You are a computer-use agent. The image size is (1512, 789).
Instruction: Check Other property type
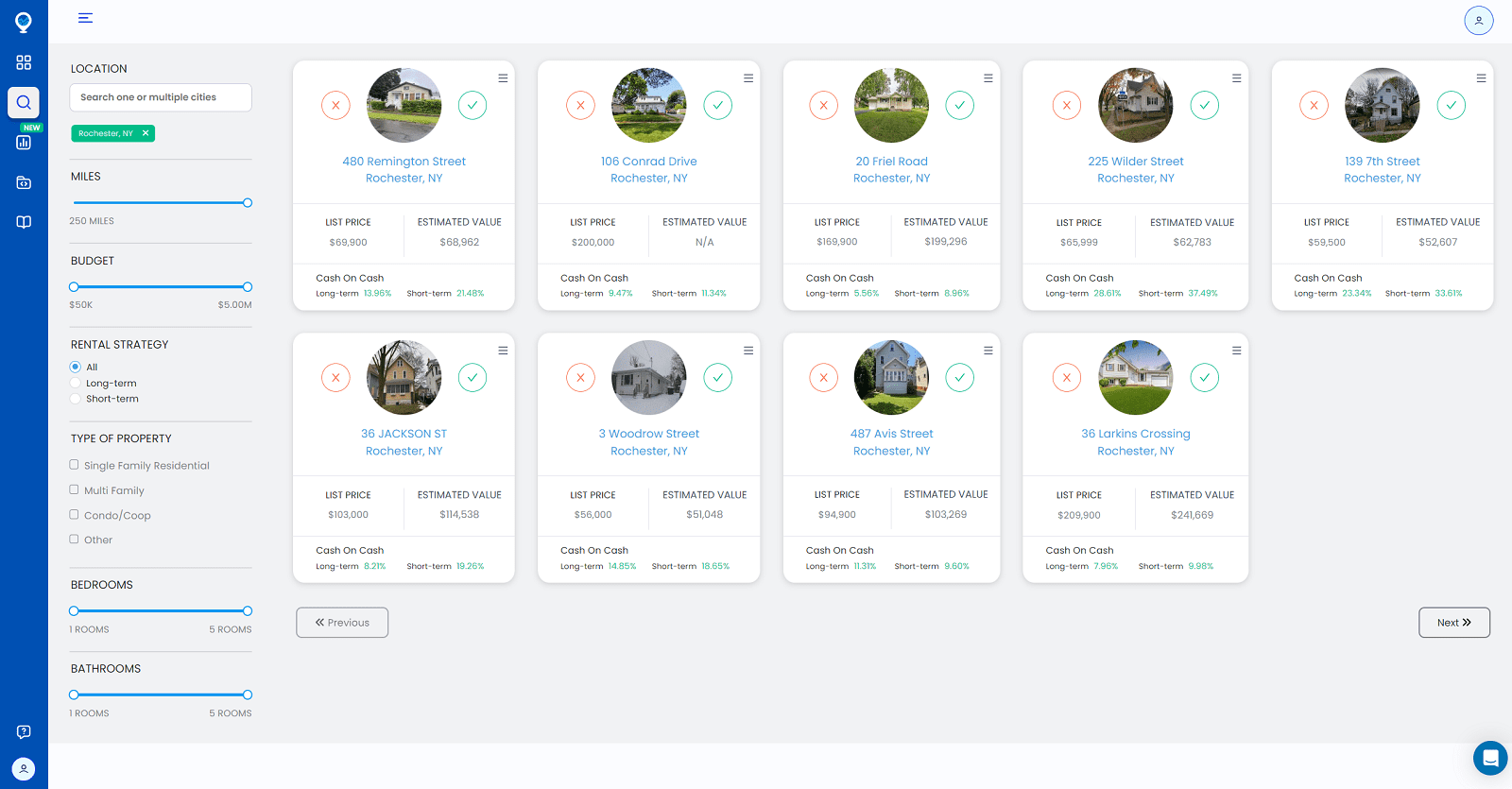click(x=74, y=539)
